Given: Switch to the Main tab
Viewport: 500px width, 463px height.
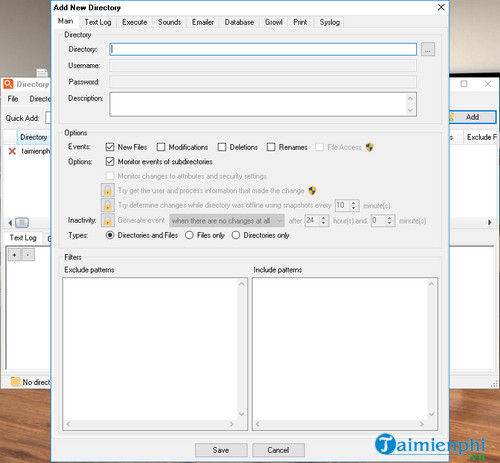Looking at the screenshot, I should (65, 21).
